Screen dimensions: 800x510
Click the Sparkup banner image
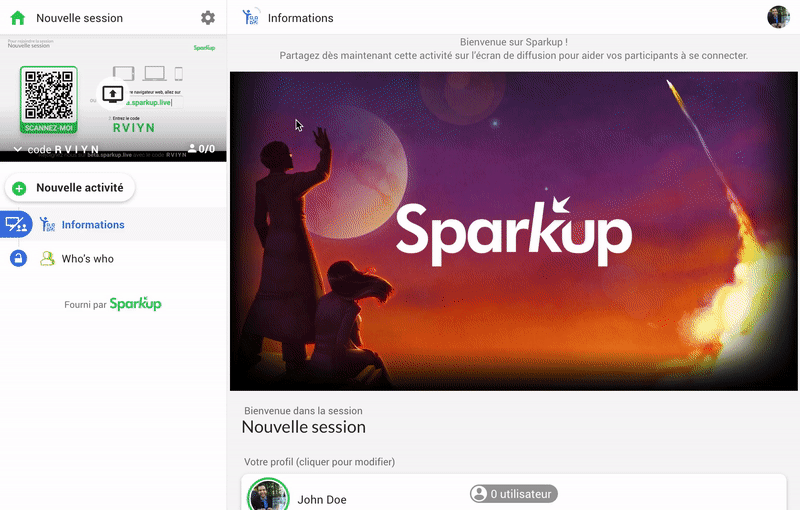[513, 231]
